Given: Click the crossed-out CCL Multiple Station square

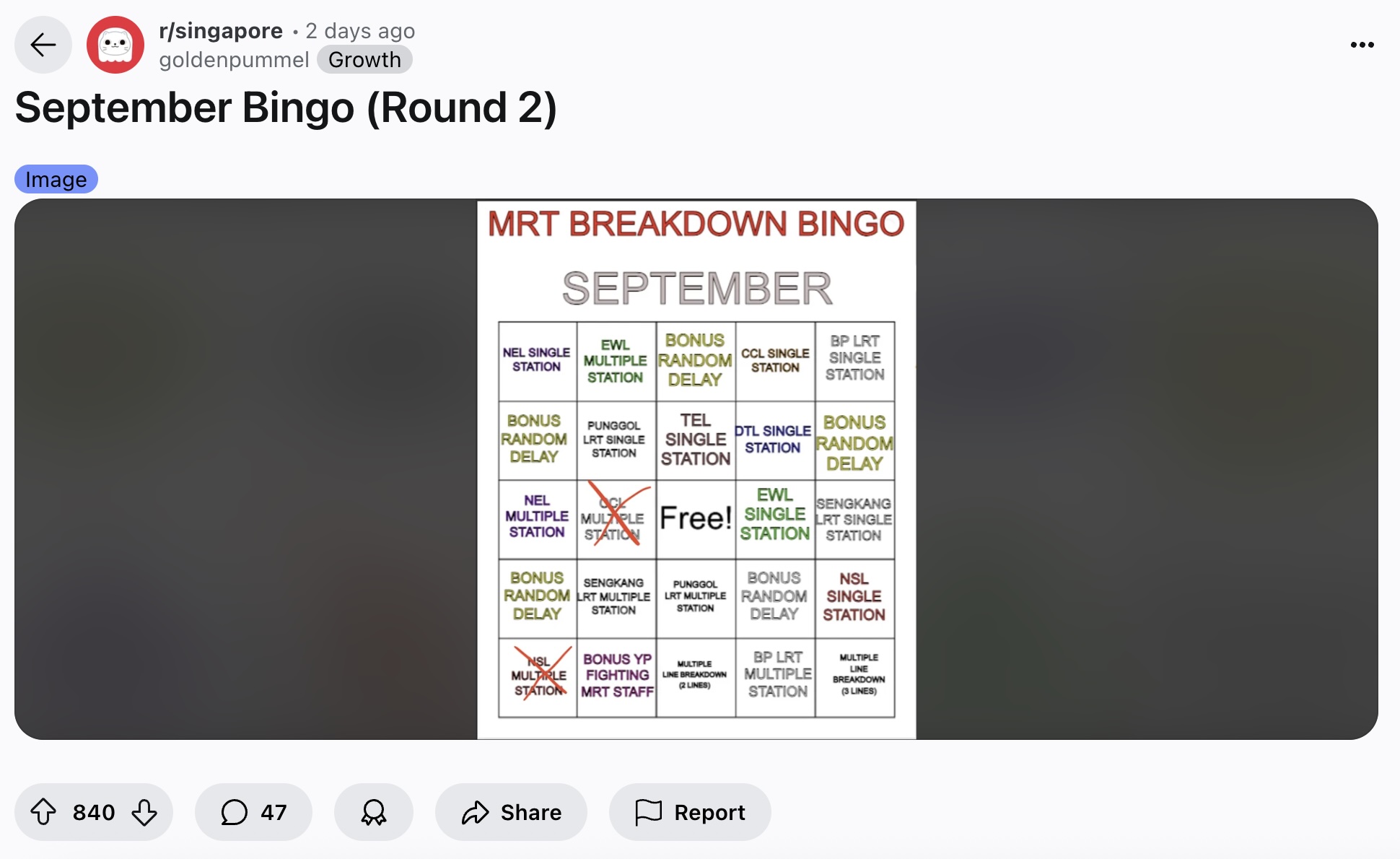Looking at the screenshot, I should [616, 519].
